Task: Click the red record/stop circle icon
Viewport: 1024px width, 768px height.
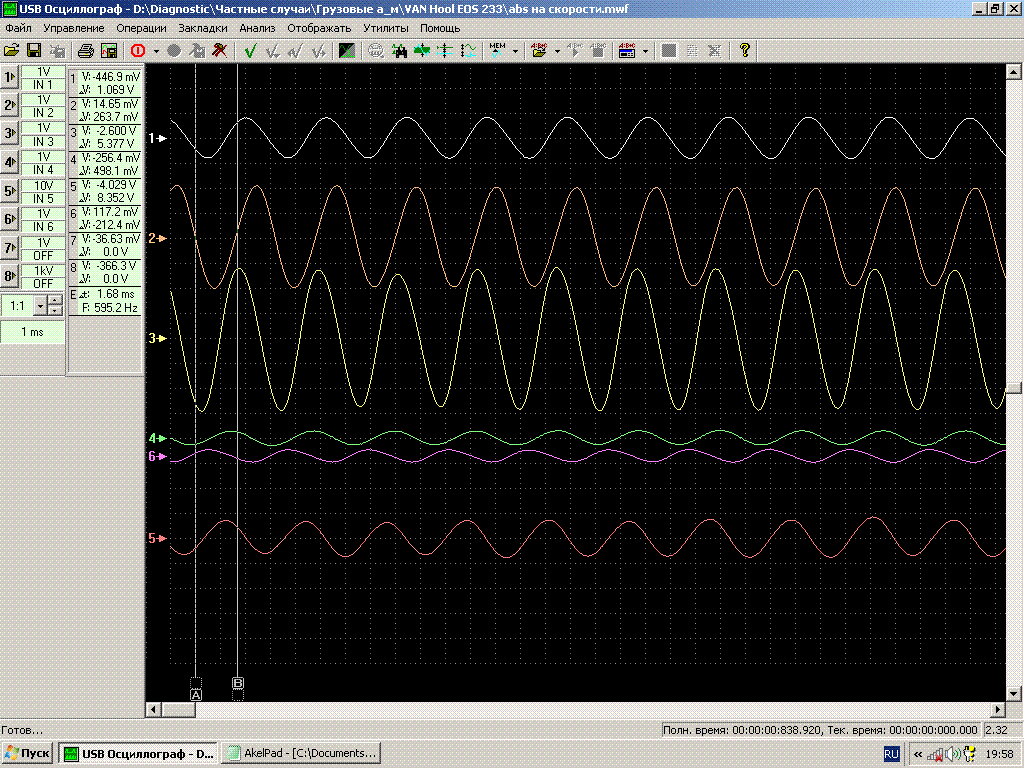Action: pyautogui.click(x=138, y=50)
